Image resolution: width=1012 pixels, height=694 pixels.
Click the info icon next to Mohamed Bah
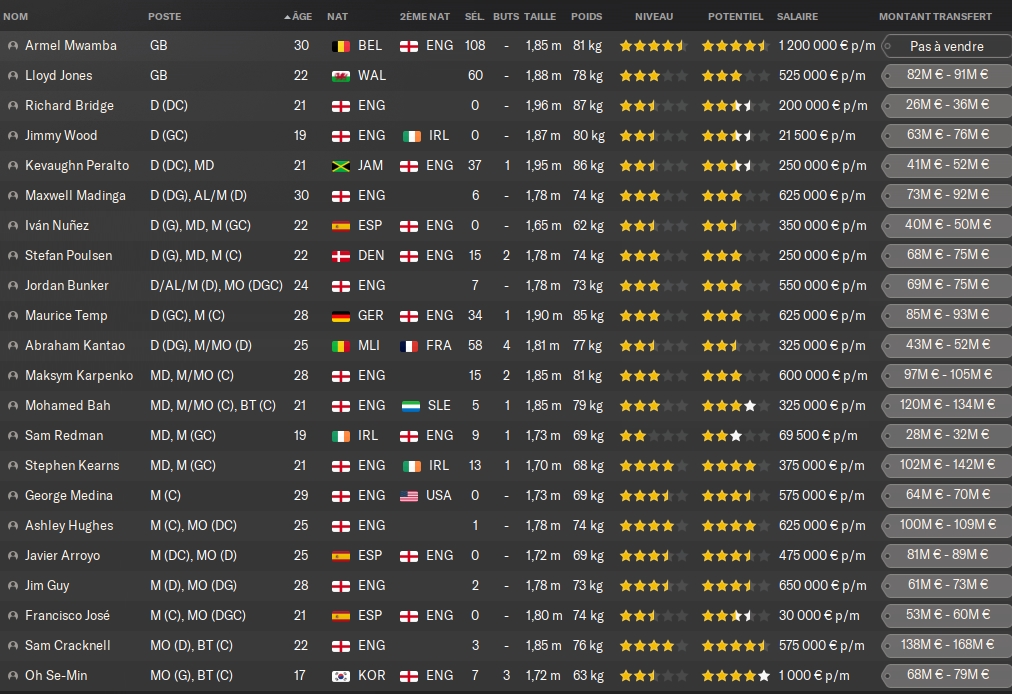(x=13, y=406)
